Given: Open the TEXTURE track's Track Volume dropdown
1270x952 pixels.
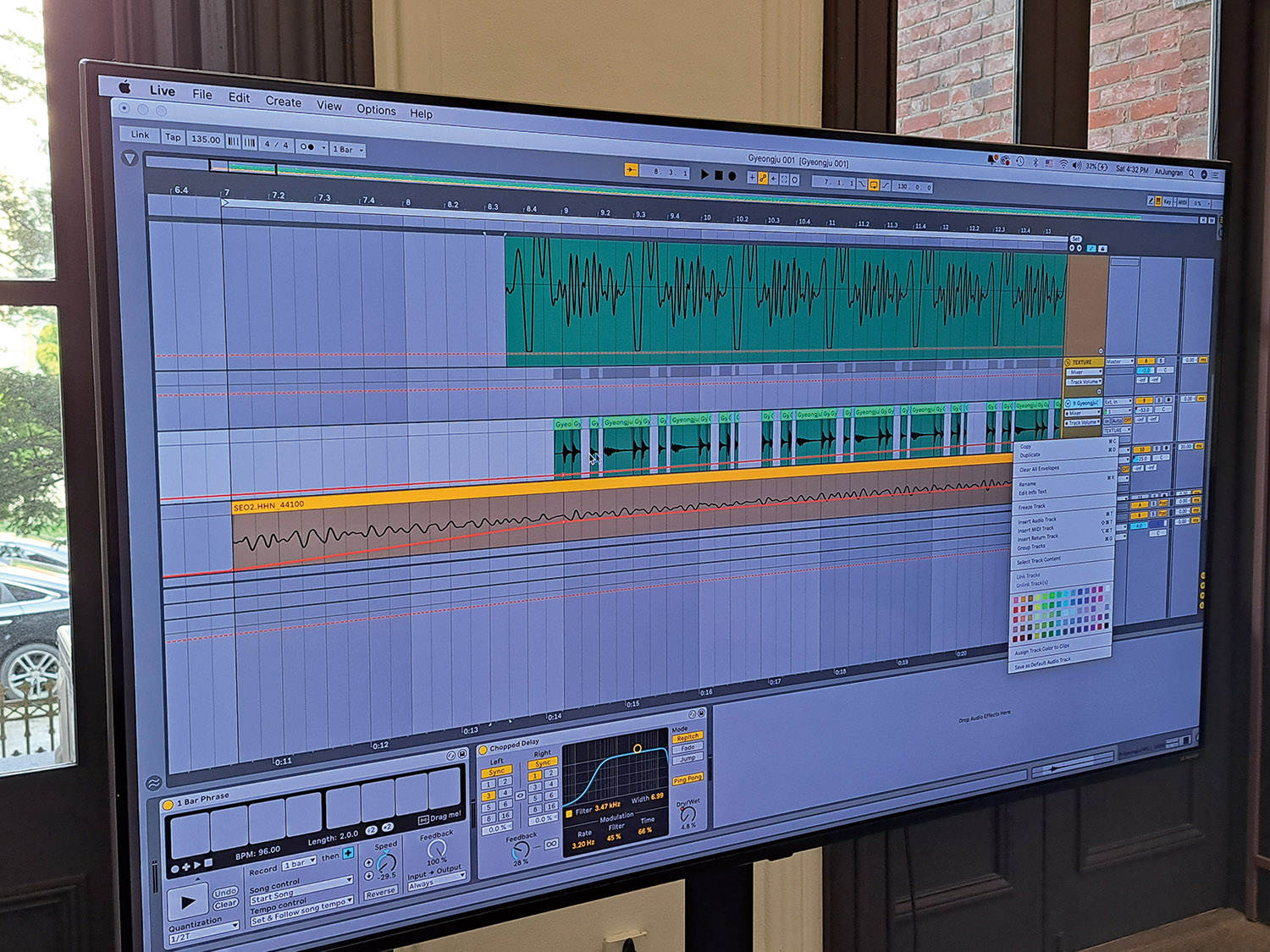Looking at the screenshot, I should pyautogui.click(x=1084, y=382).
